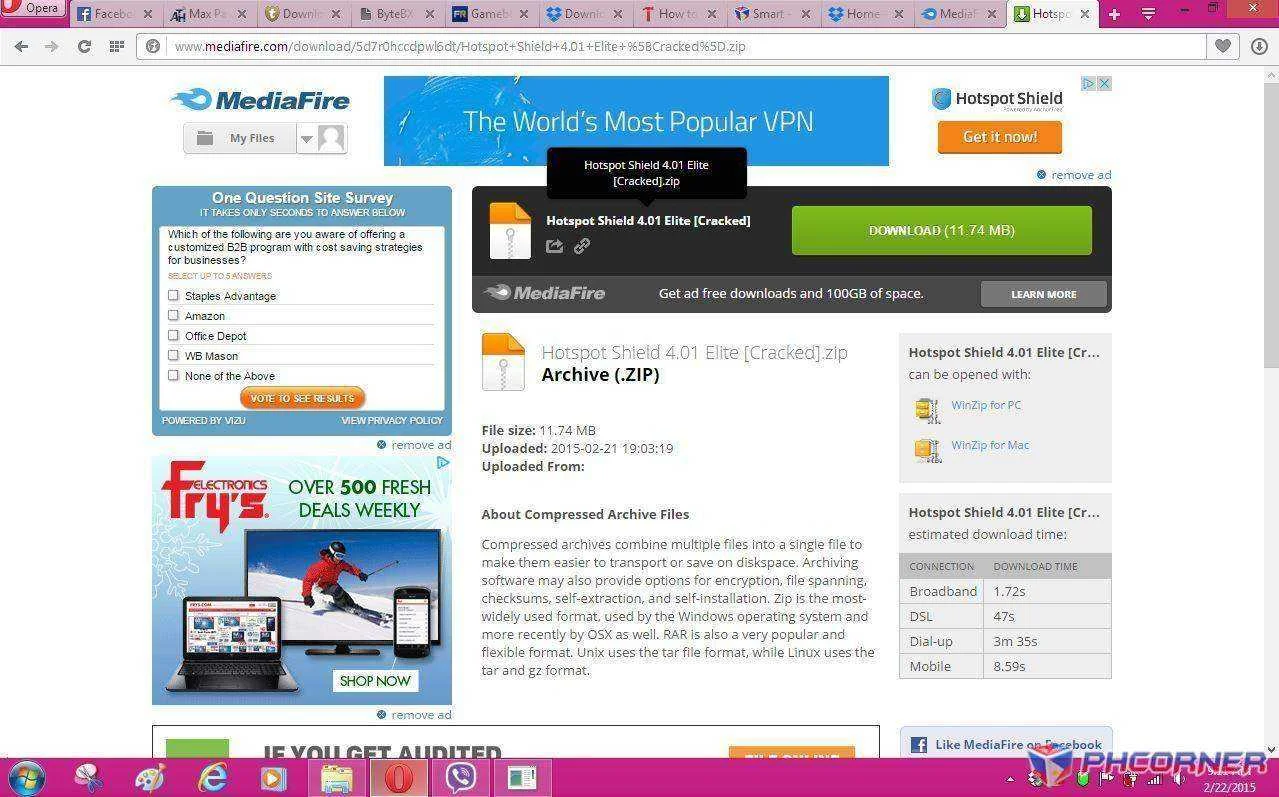Open a new tab with plus icon
This screenshot has height=797, width=1279.
1114,14
